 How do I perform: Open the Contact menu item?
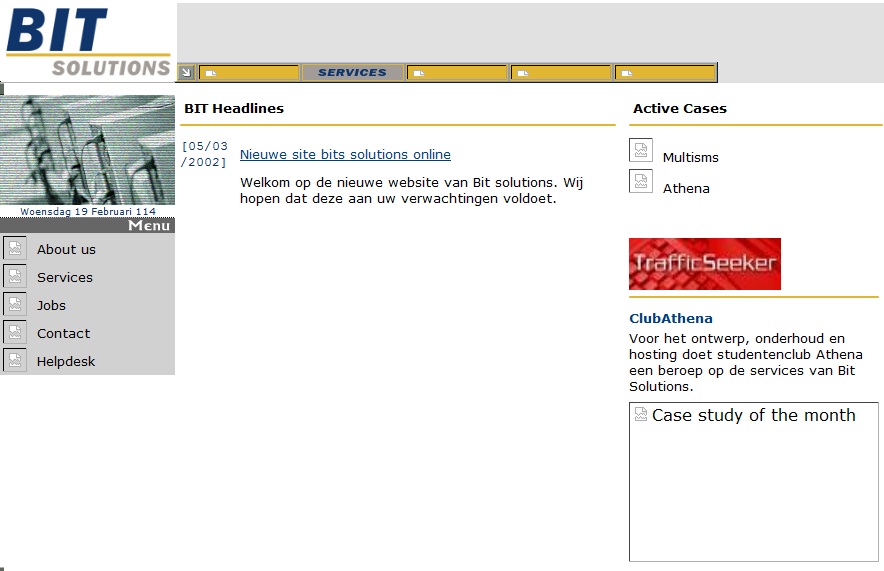coord(63,333)
